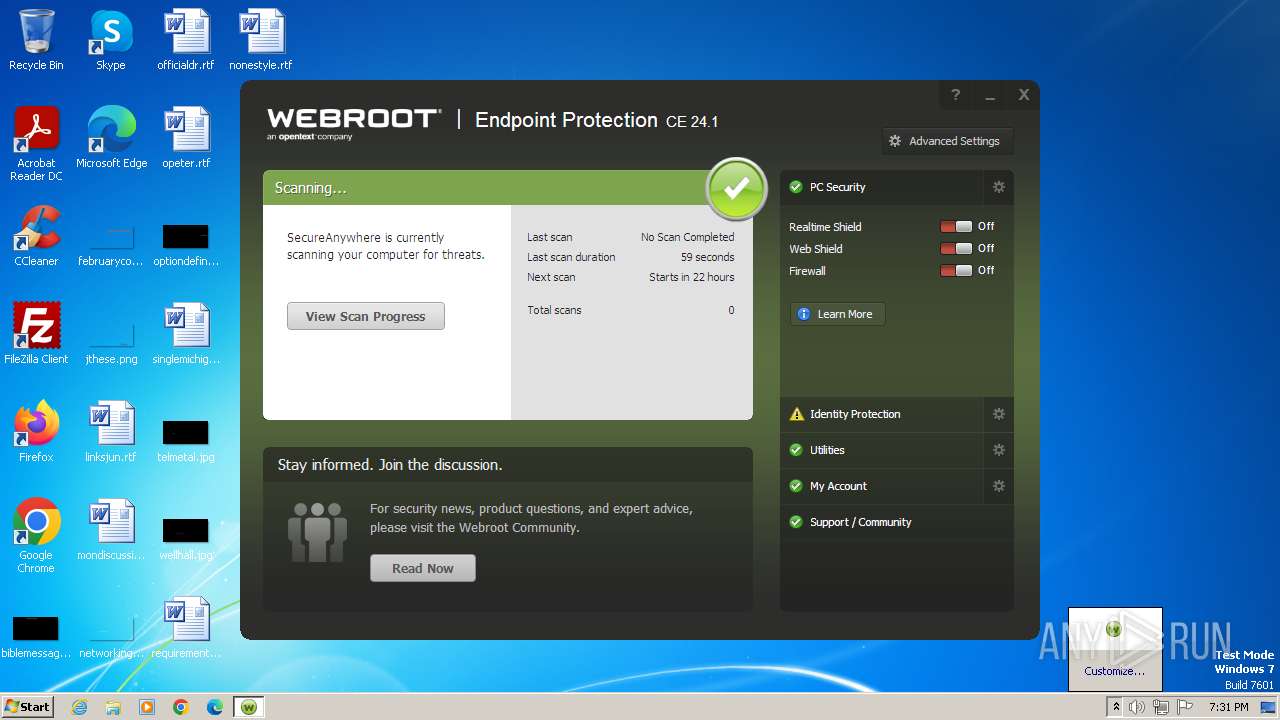Viewport: 1280px width, 720px height.
Task: Click the Read Now button
Action: click(423, 568)
